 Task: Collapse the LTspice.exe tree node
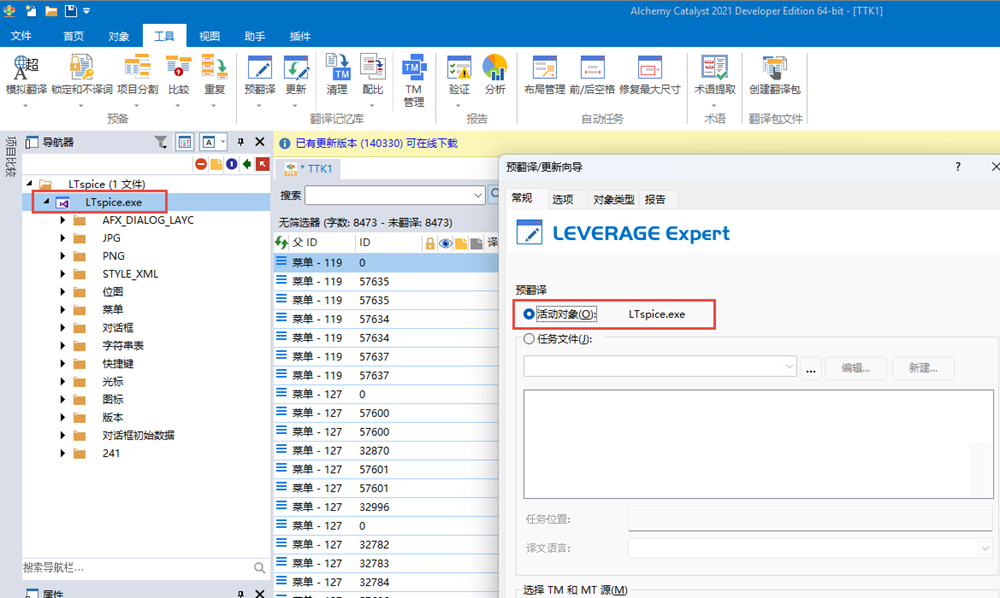(46, 201)
